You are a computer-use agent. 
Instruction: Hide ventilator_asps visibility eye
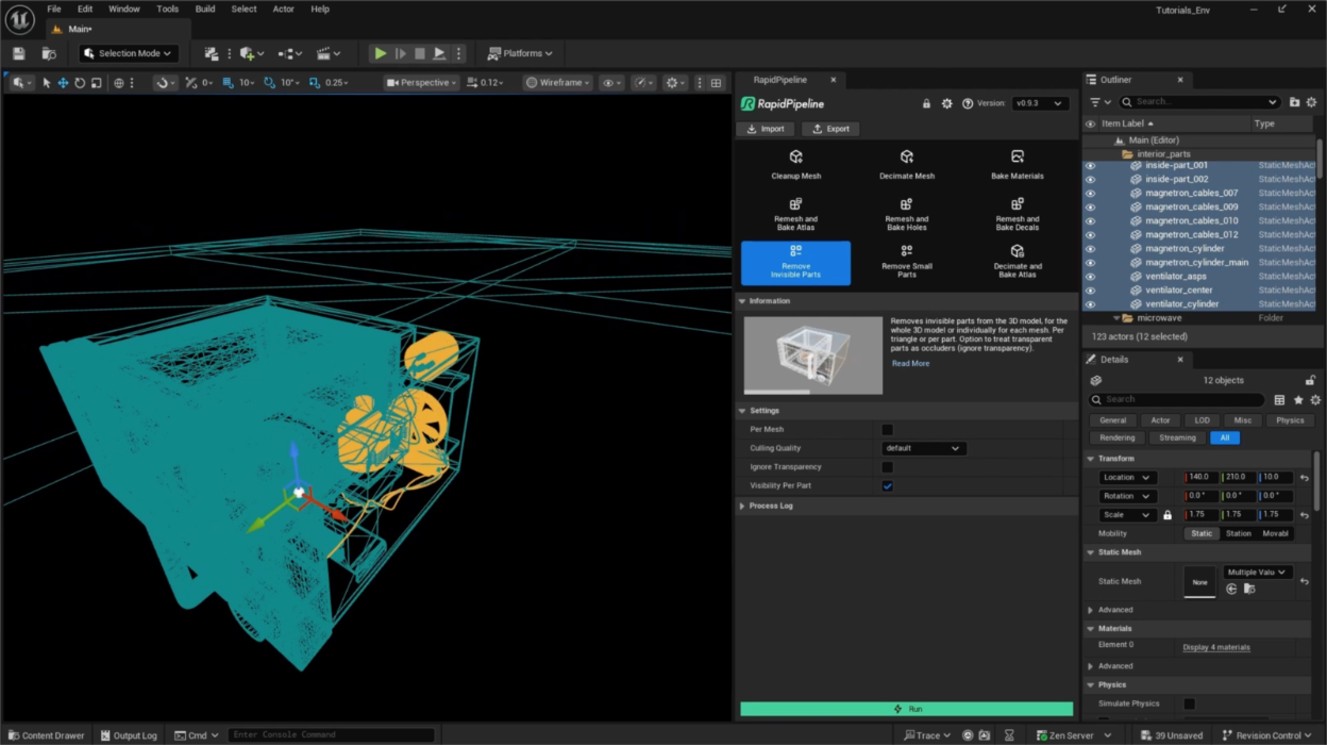coord(1090,276)
